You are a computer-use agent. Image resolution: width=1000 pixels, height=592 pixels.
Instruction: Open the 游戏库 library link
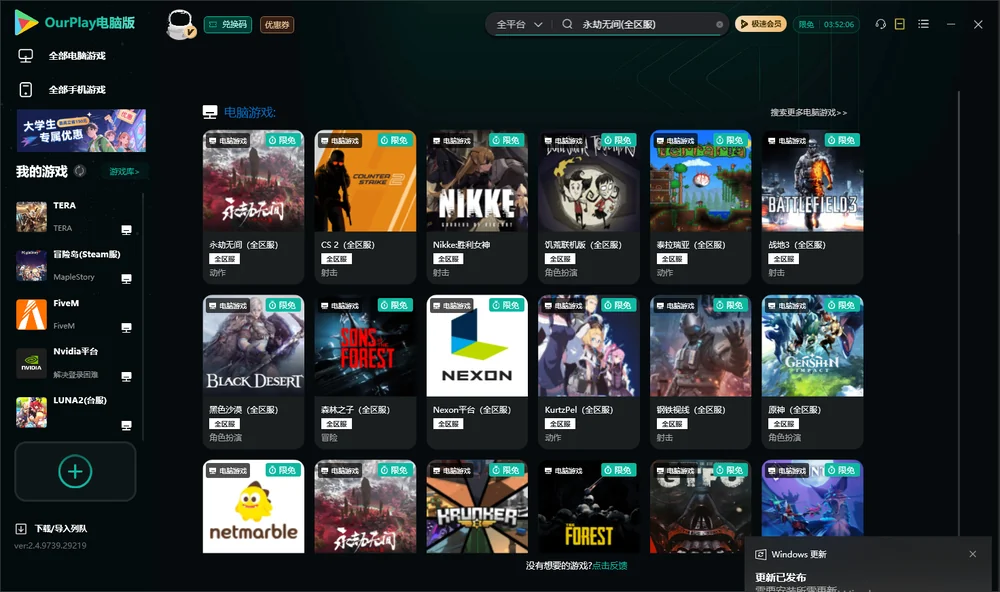124,172
